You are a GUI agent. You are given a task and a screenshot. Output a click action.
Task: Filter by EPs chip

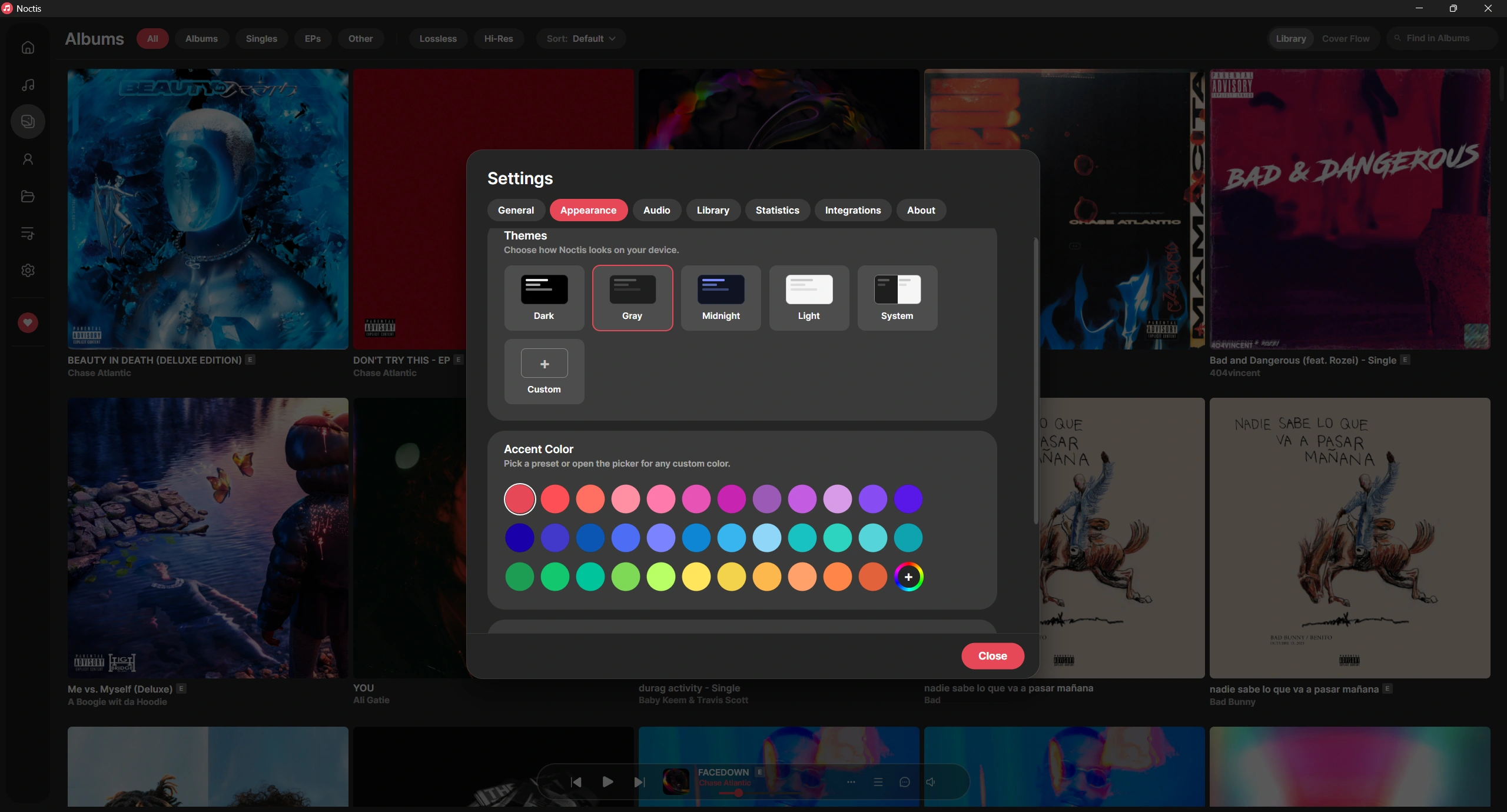(x=313, y=39)
